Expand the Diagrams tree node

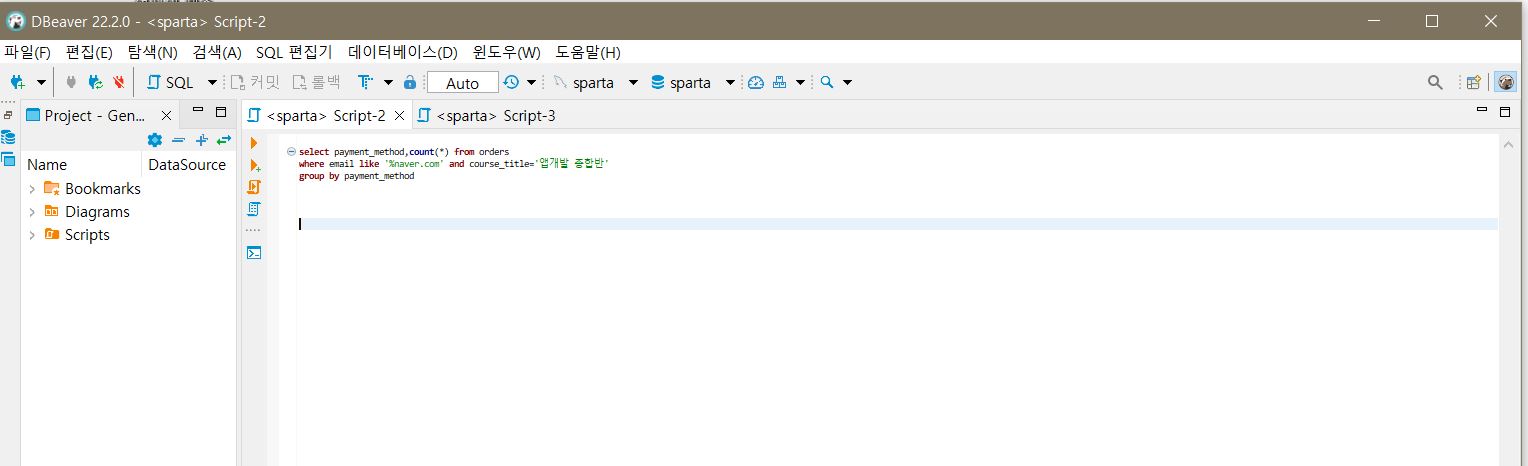tap(32, 211)
